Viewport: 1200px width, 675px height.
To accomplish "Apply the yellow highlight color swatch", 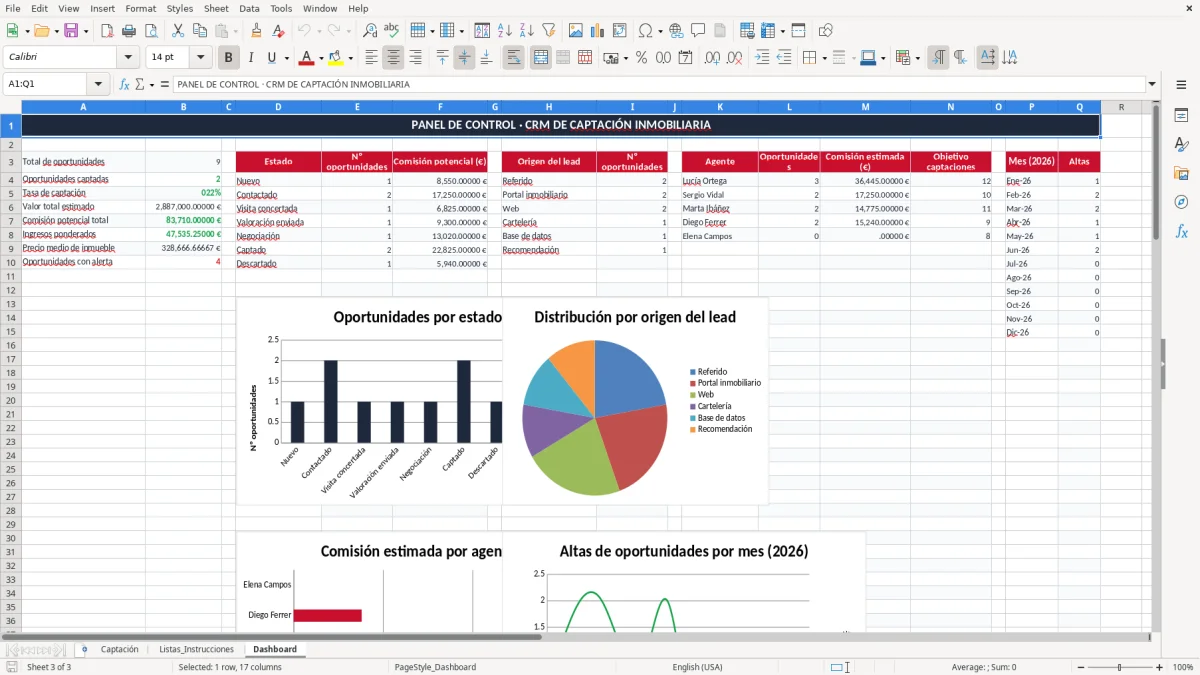I will 335,58.
